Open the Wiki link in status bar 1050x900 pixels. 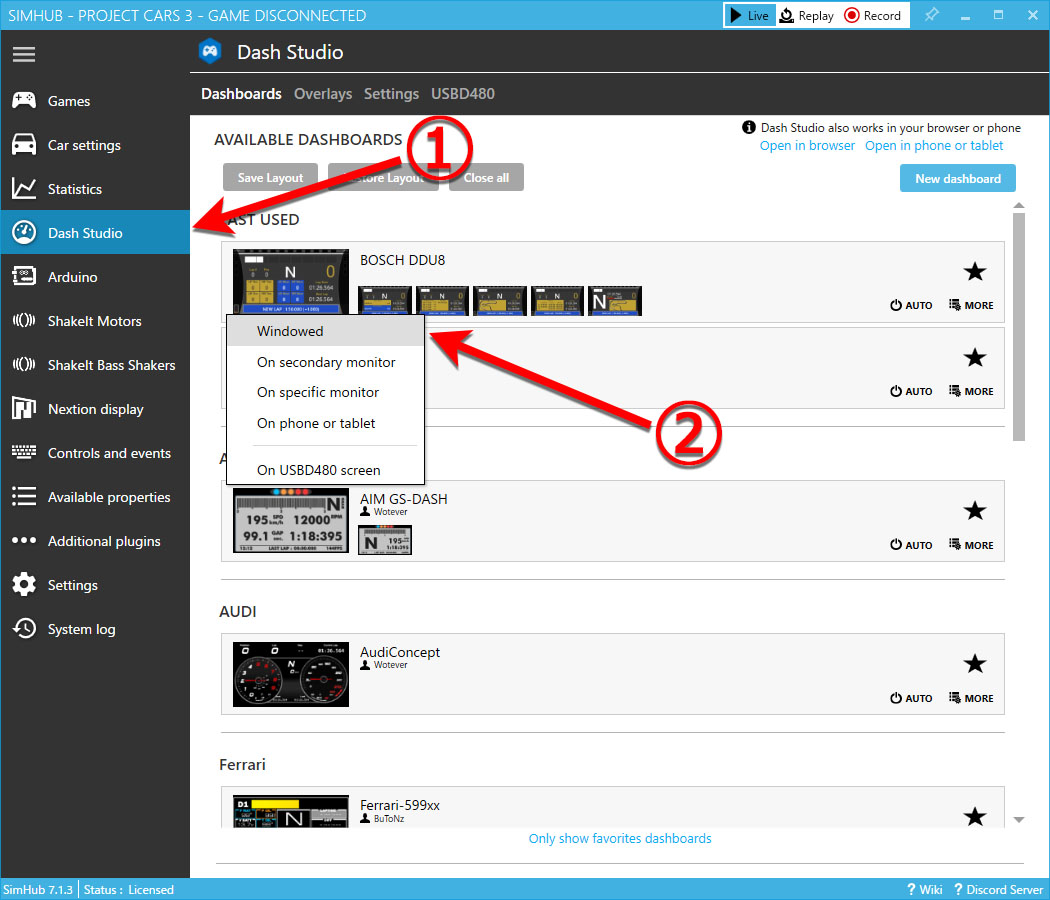click(x=924, y=889)
